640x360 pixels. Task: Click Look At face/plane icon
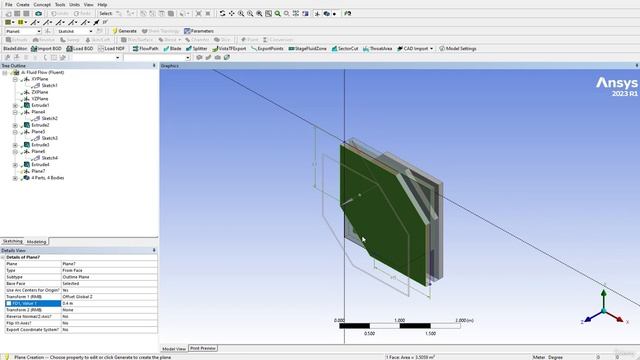pos(347,13)
